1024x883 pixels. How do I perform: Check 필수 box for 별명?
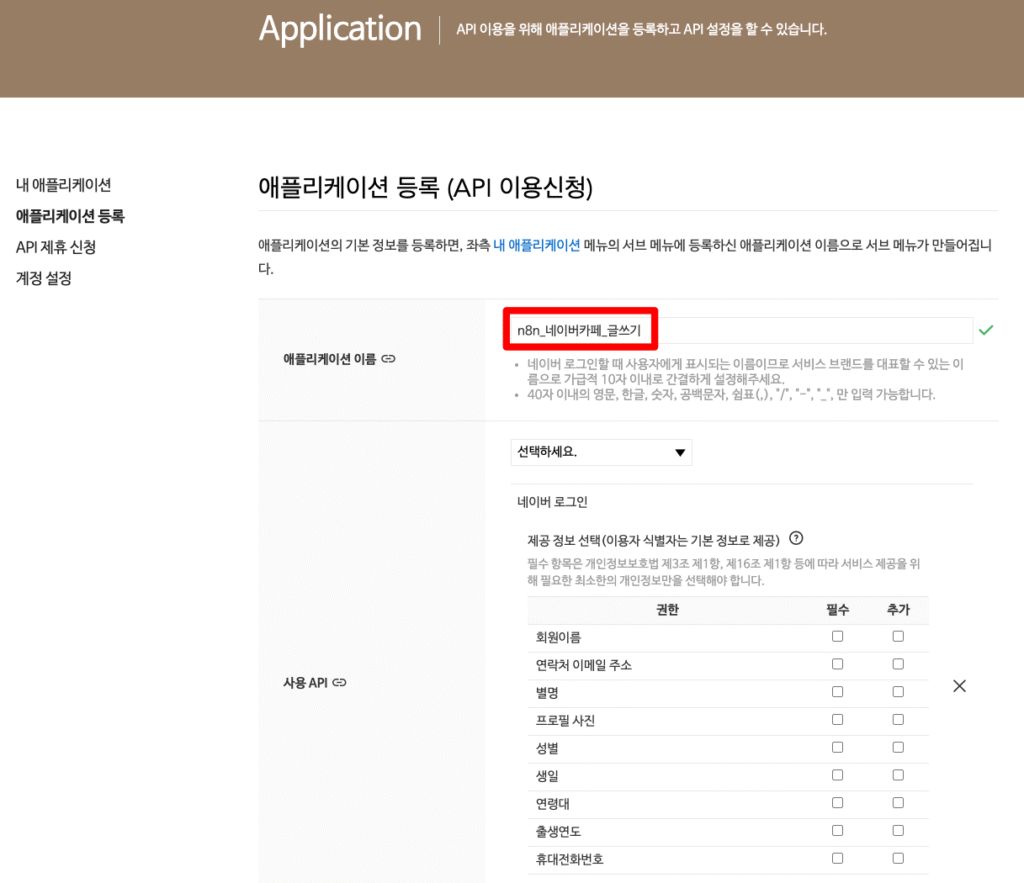pyautogui.click(x=837, y=692)
